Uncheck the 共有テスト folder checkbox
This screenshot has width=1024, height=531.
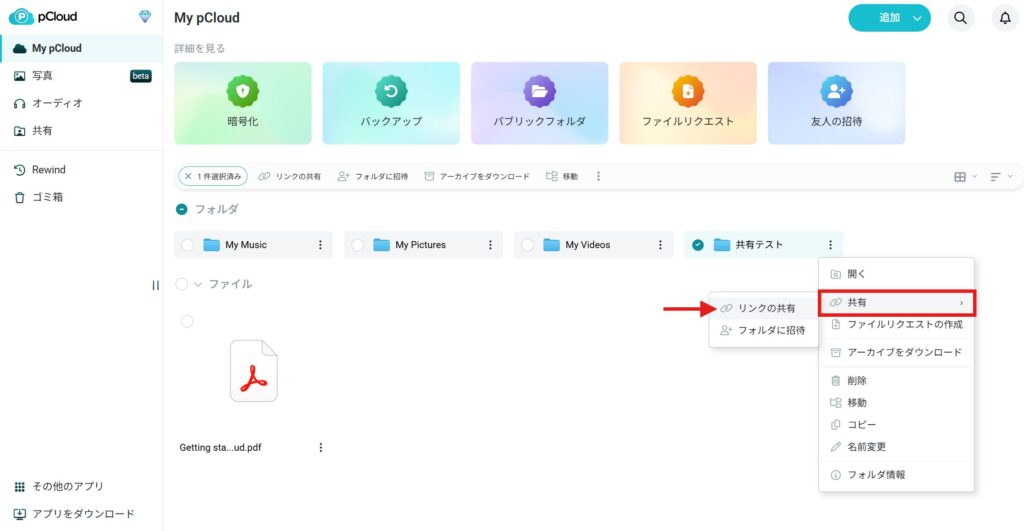(698, 245)
